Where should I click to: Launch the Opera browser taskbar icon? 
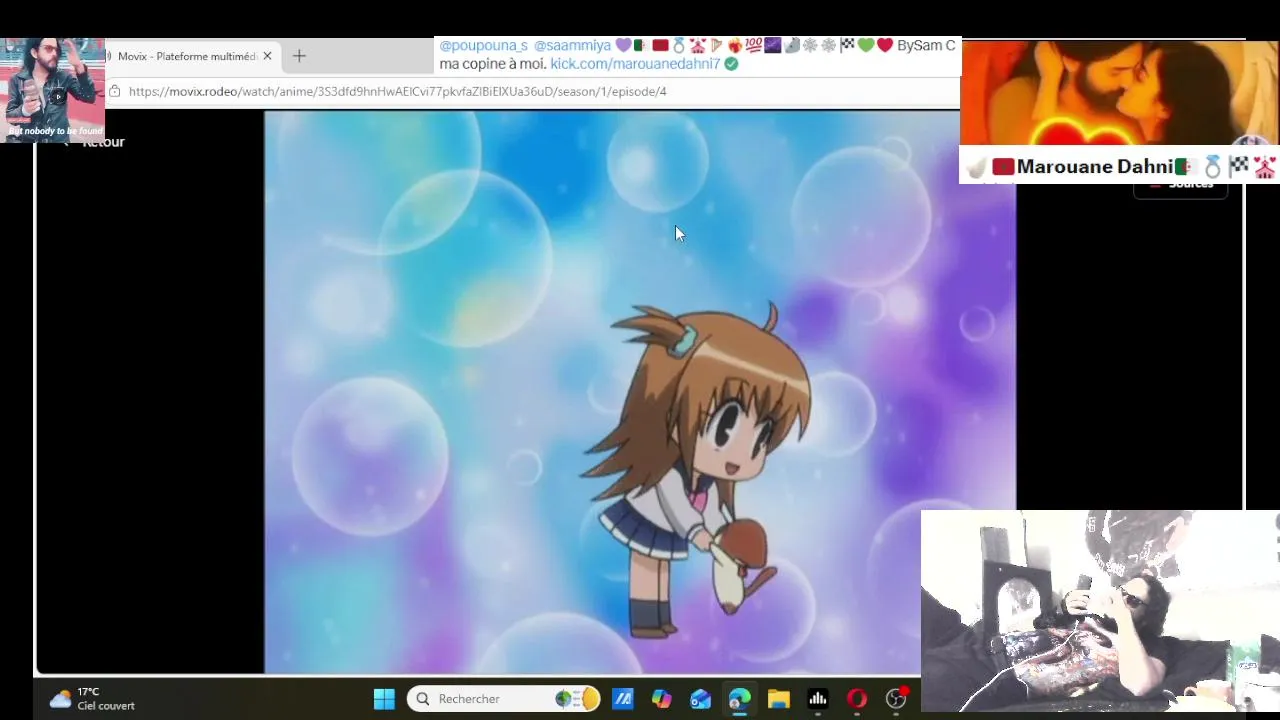tap(857, 699)
